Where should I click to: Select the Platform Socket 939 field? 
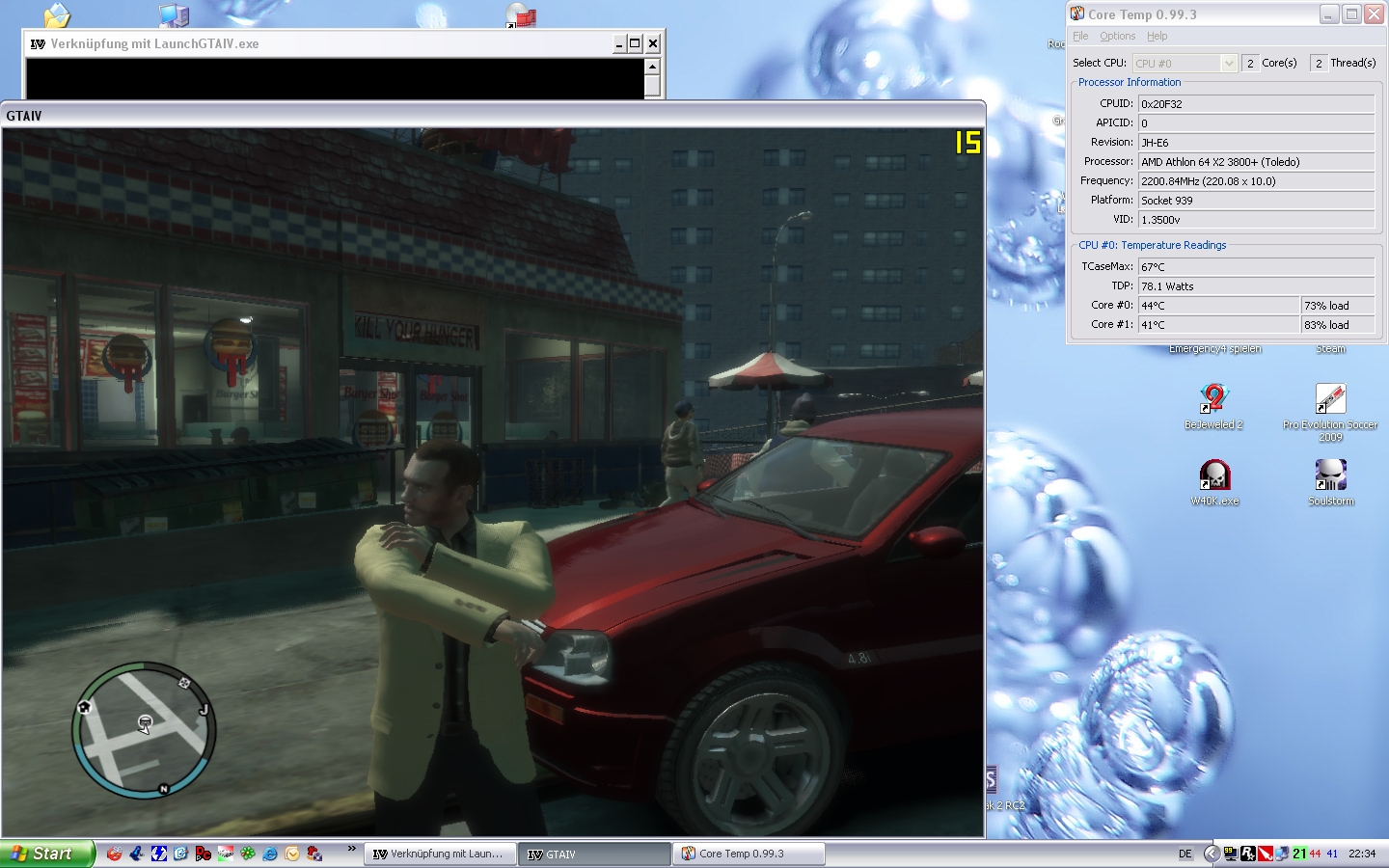(1256, 201)
